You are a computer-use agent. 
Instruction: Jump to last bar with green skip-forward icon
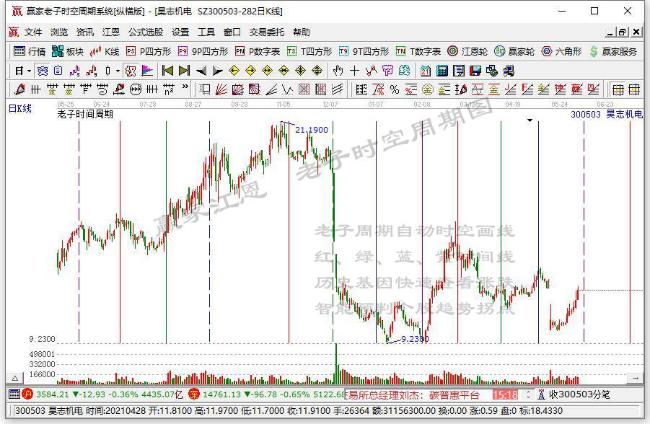[x=184, y=71]
